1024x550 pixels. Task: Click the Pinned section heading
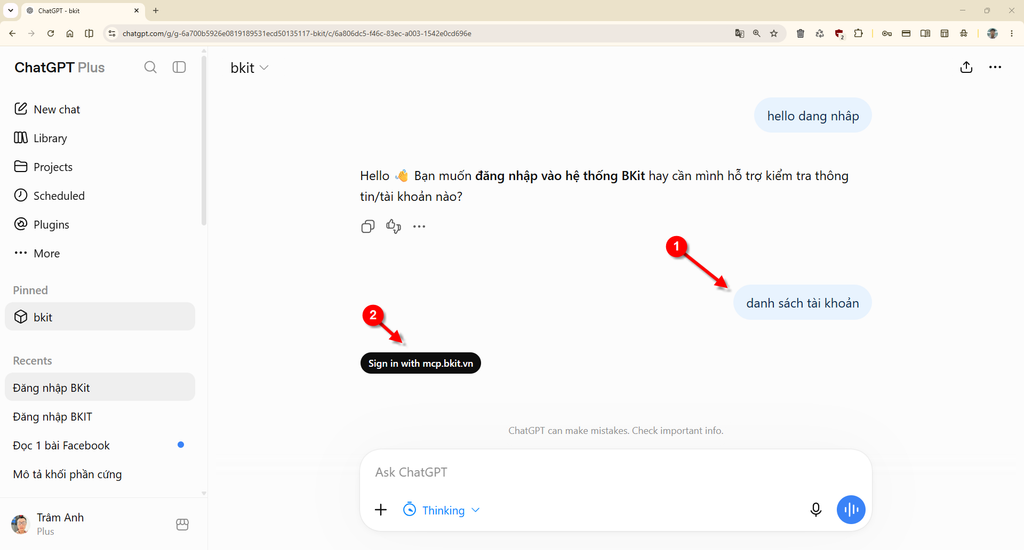point(31,290)
